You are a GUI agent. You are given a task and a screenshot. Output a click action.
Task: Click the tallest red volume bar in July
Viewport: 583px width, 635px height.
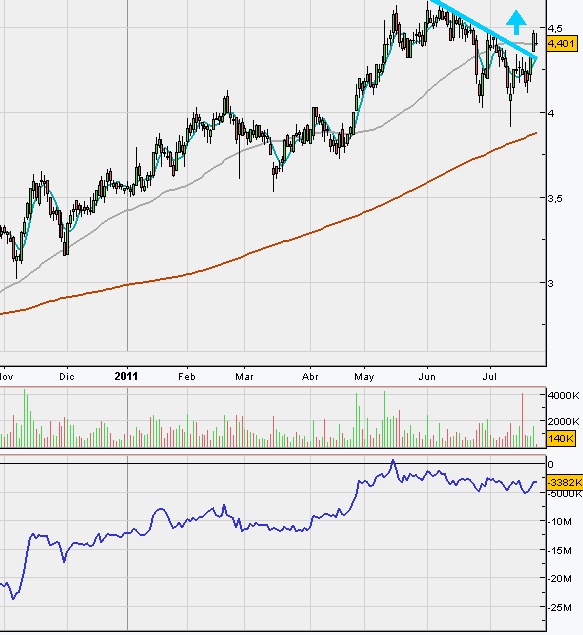(x=522, y=420)
